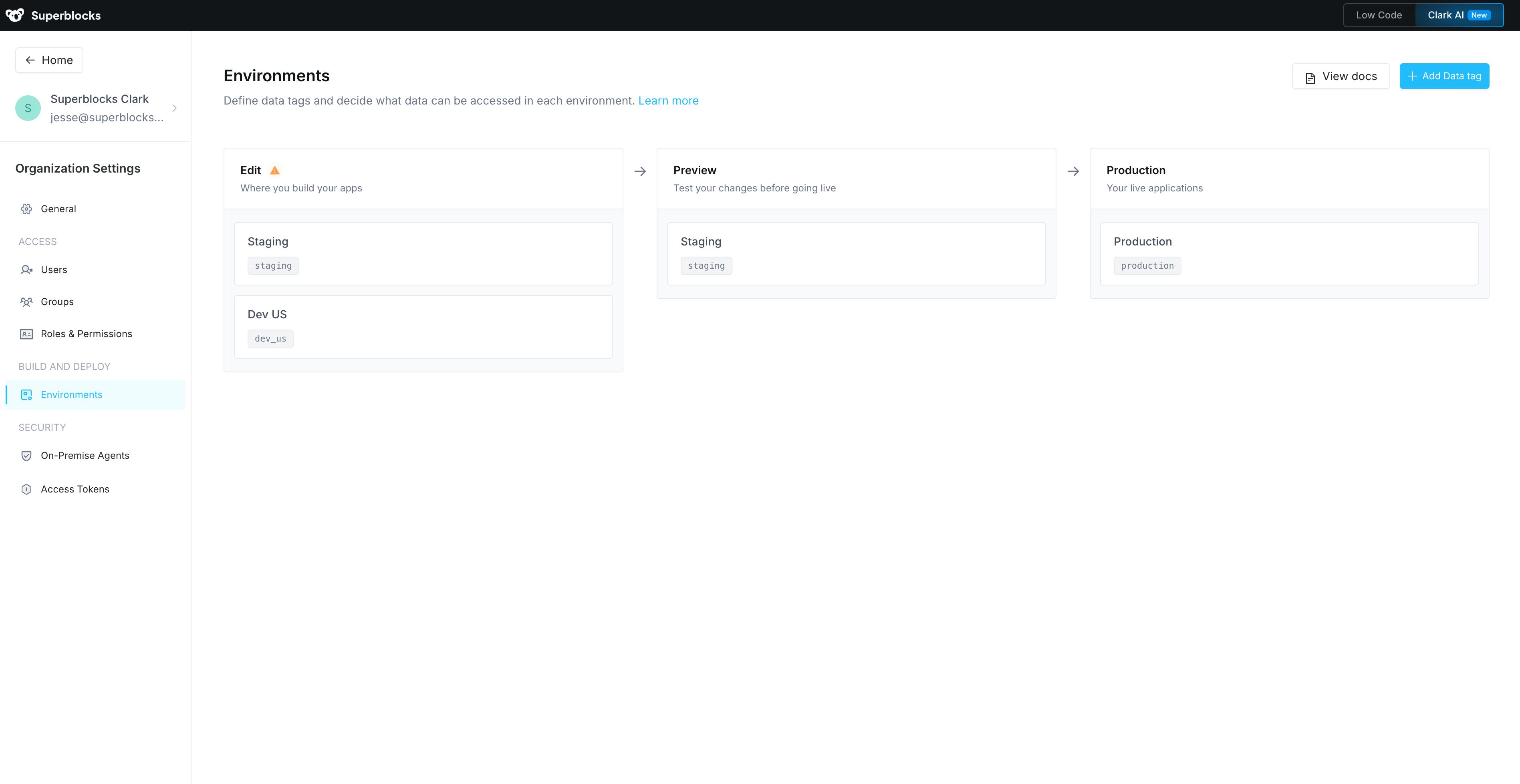
Task: Switch to Clark AI mode
Action: click(x=1458, y=15)
